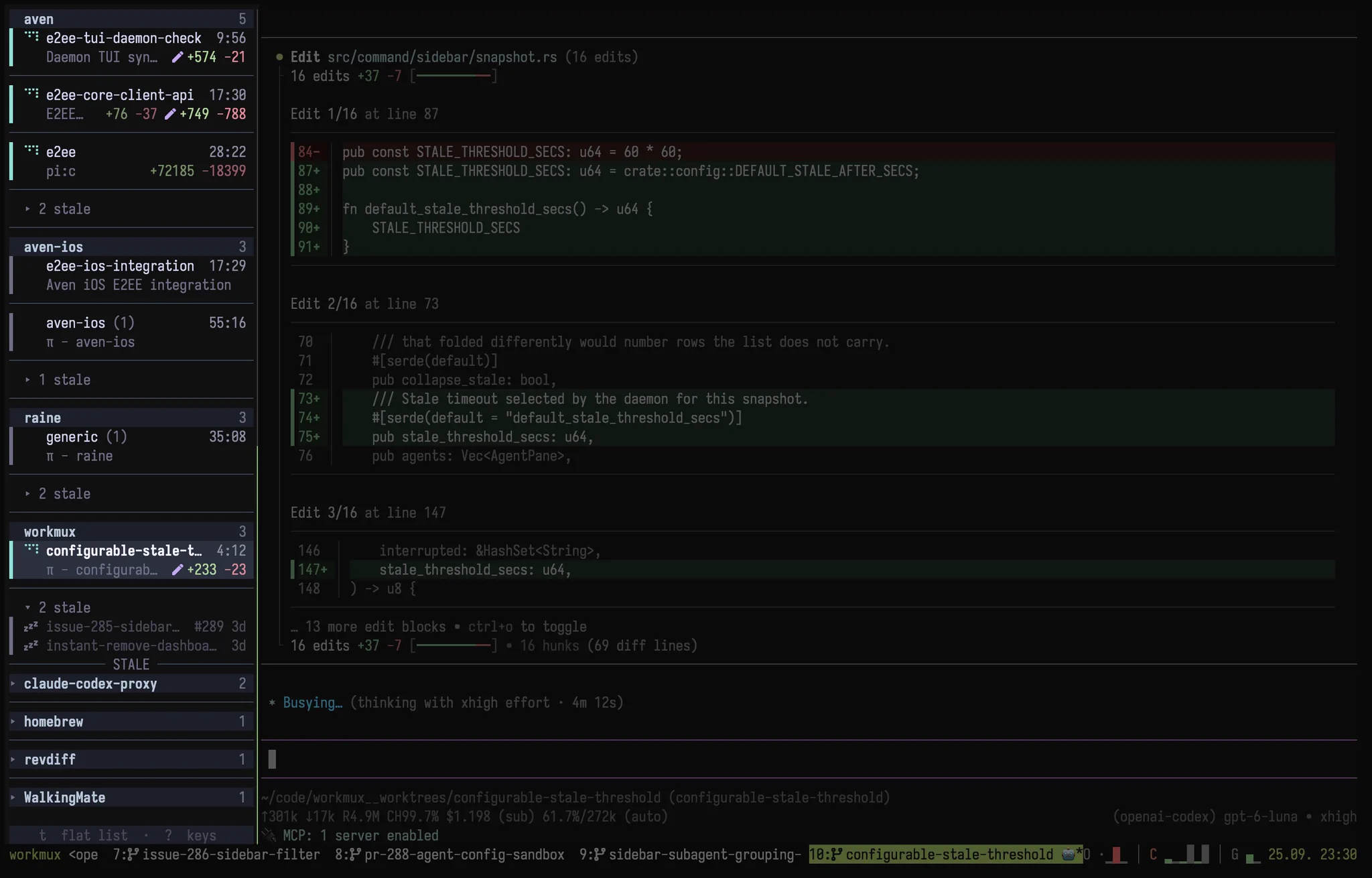Click the zzz icon beside instant-remove-dashboa…
Viewport: 1372px width, 878px height.
pos(31,645)
